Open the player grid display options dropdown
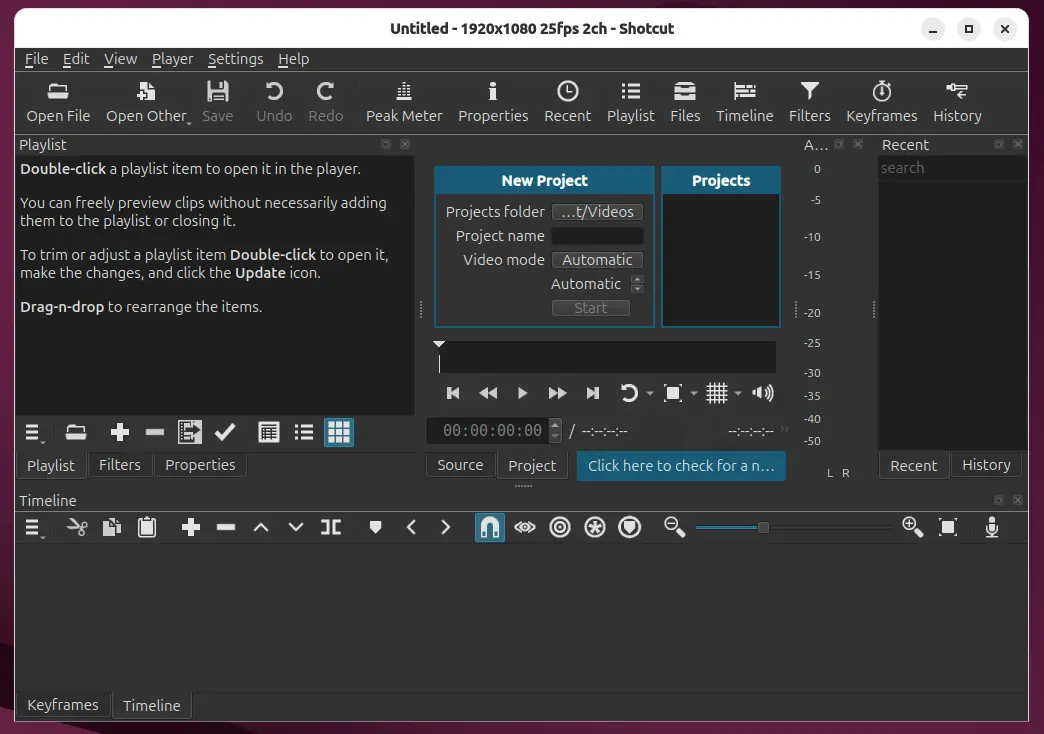 tap(736, 393)
